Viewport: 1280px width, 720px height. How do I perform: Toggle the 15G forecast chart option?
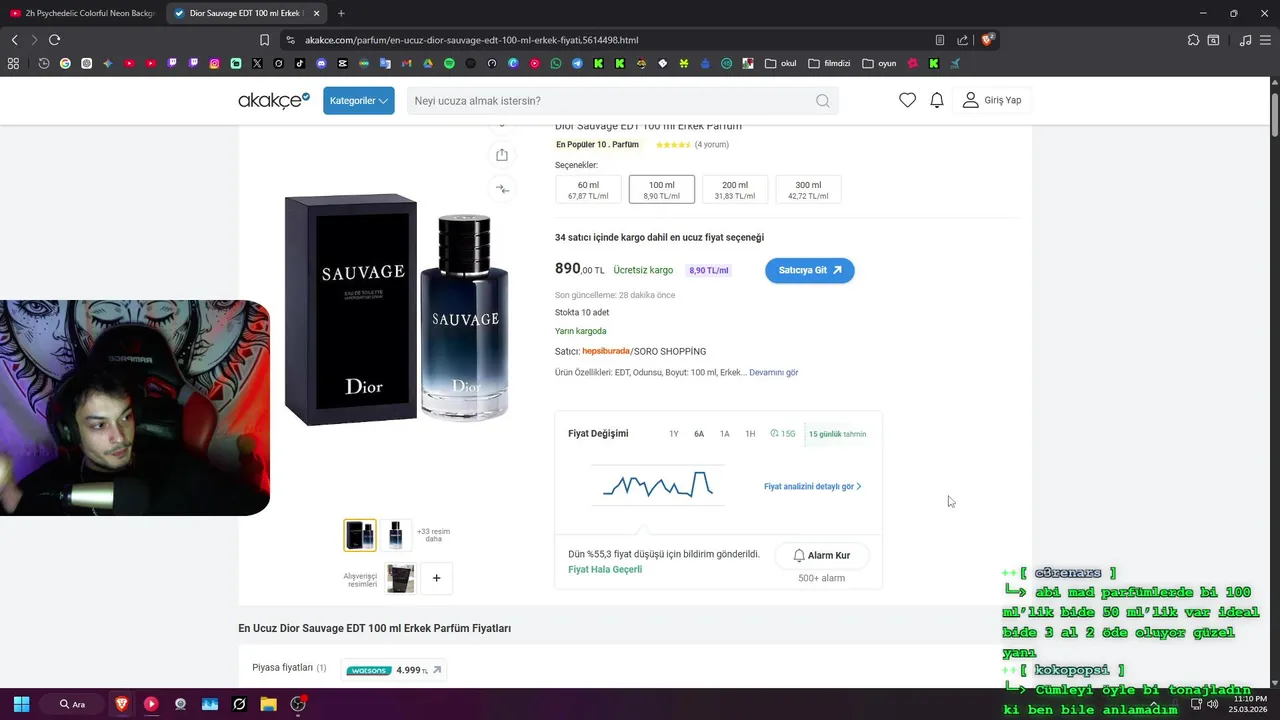[x=783, y=434]
